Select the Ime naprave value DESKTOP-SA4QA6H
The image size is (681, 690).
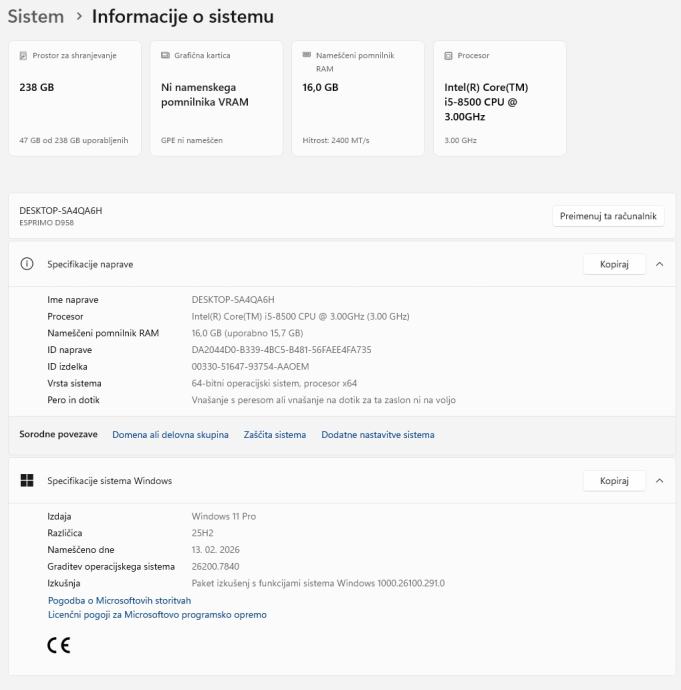coord(233,300)
